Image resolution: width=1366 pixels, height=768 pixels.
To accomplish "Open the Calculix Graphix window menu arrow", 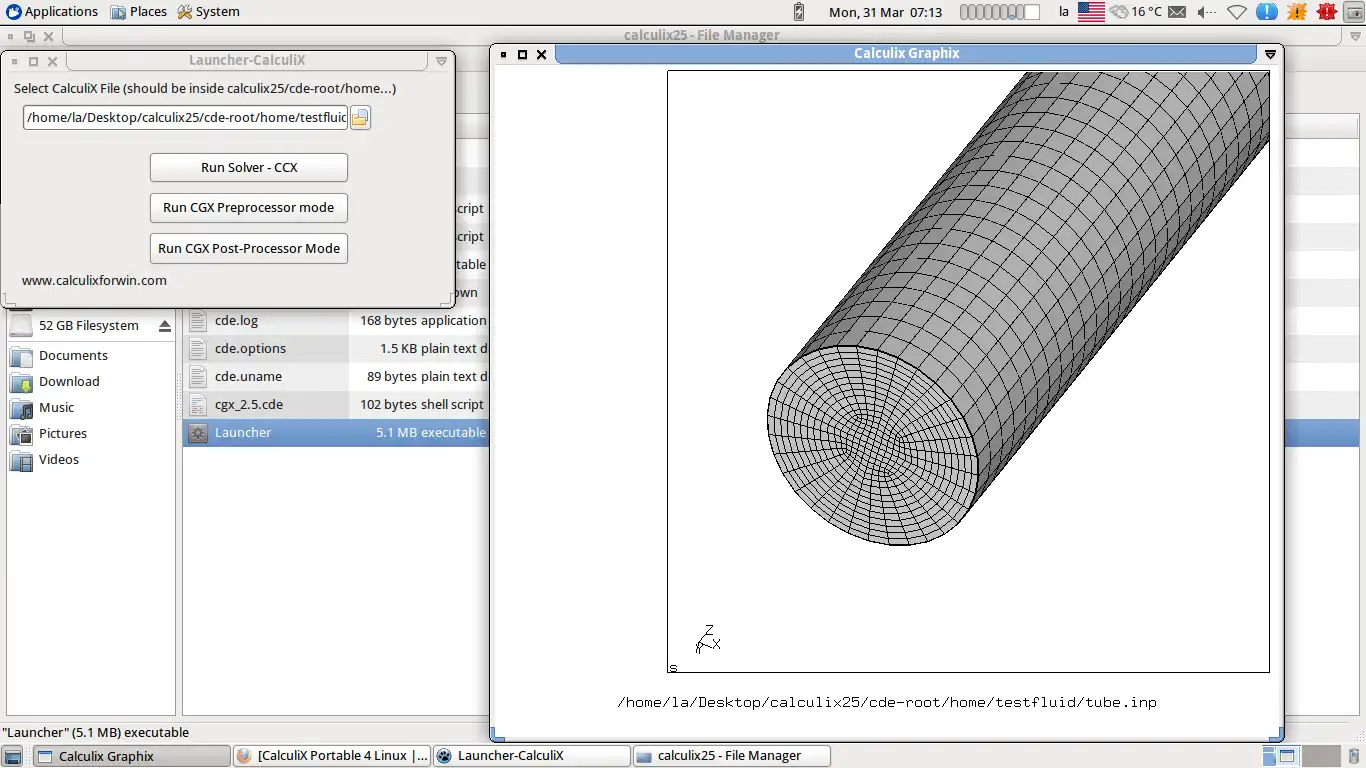I will (1270, 54).
